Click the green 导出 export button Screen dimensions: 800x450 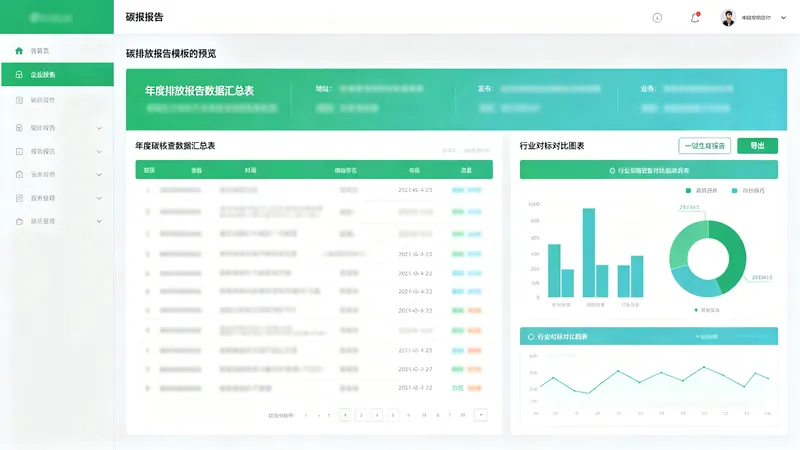758,146
